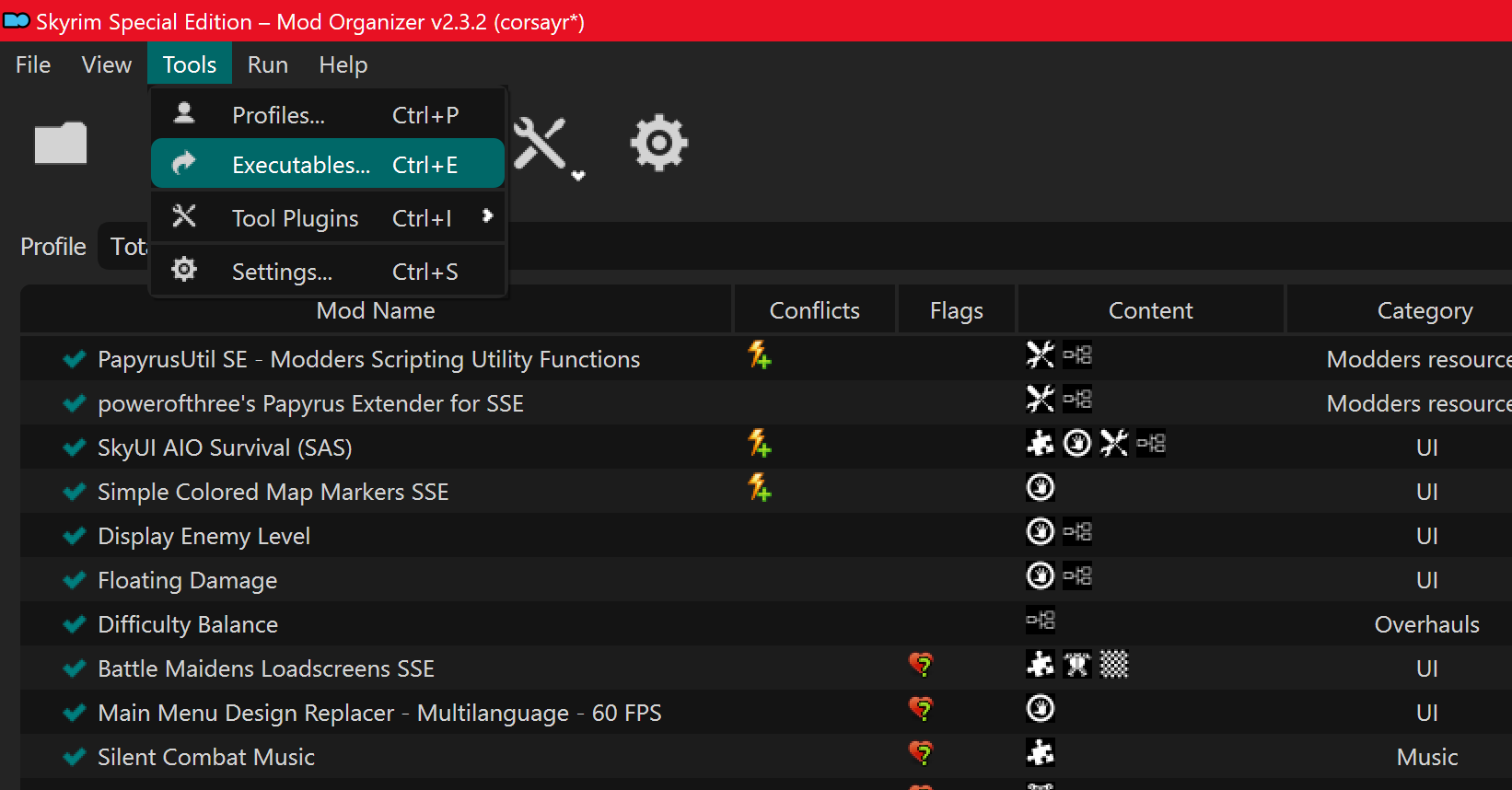Click the Profiles person icon in menu
This screenshot has width=1512, height=790.
[x=184, y=113]
